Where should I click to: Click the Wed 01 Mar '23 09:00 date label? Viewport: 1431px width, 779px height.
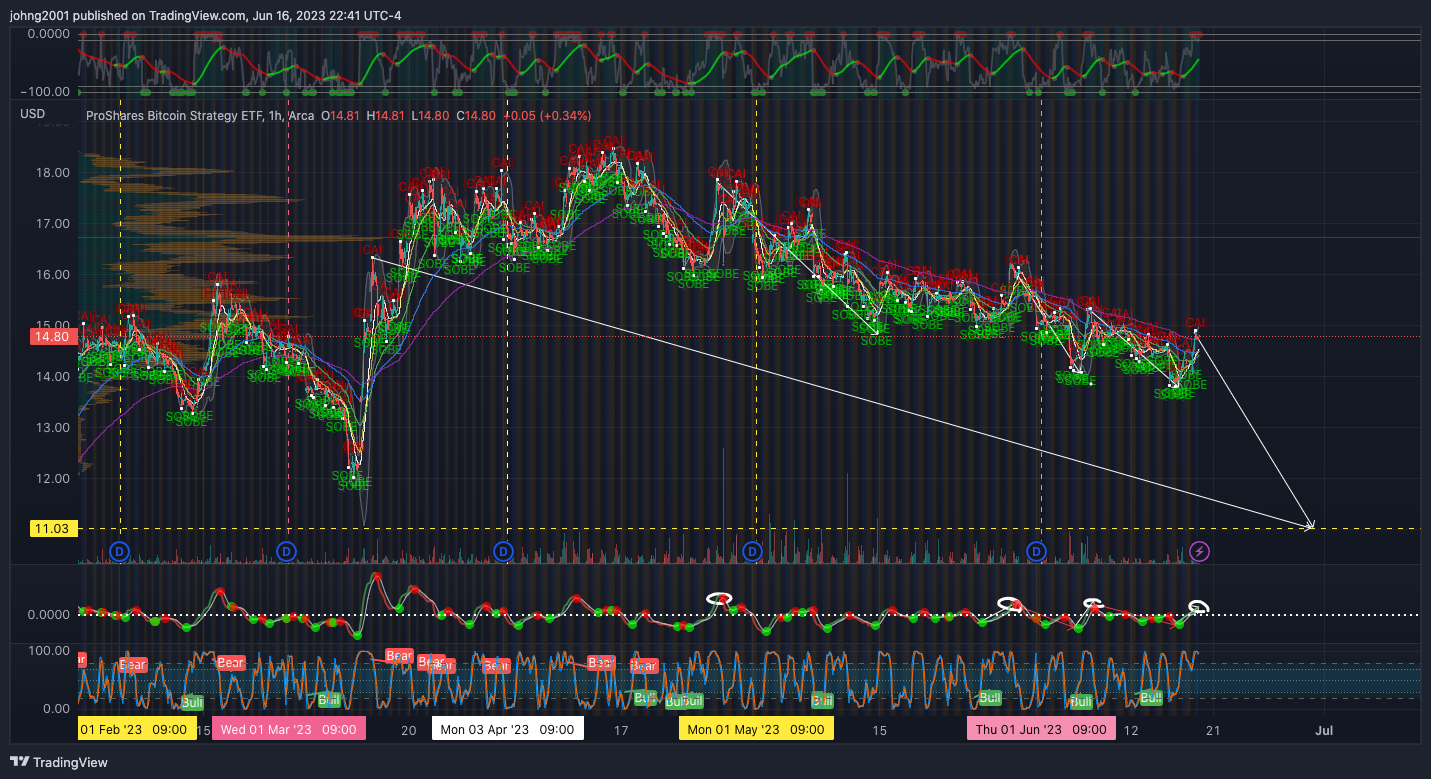pos(288,729)
